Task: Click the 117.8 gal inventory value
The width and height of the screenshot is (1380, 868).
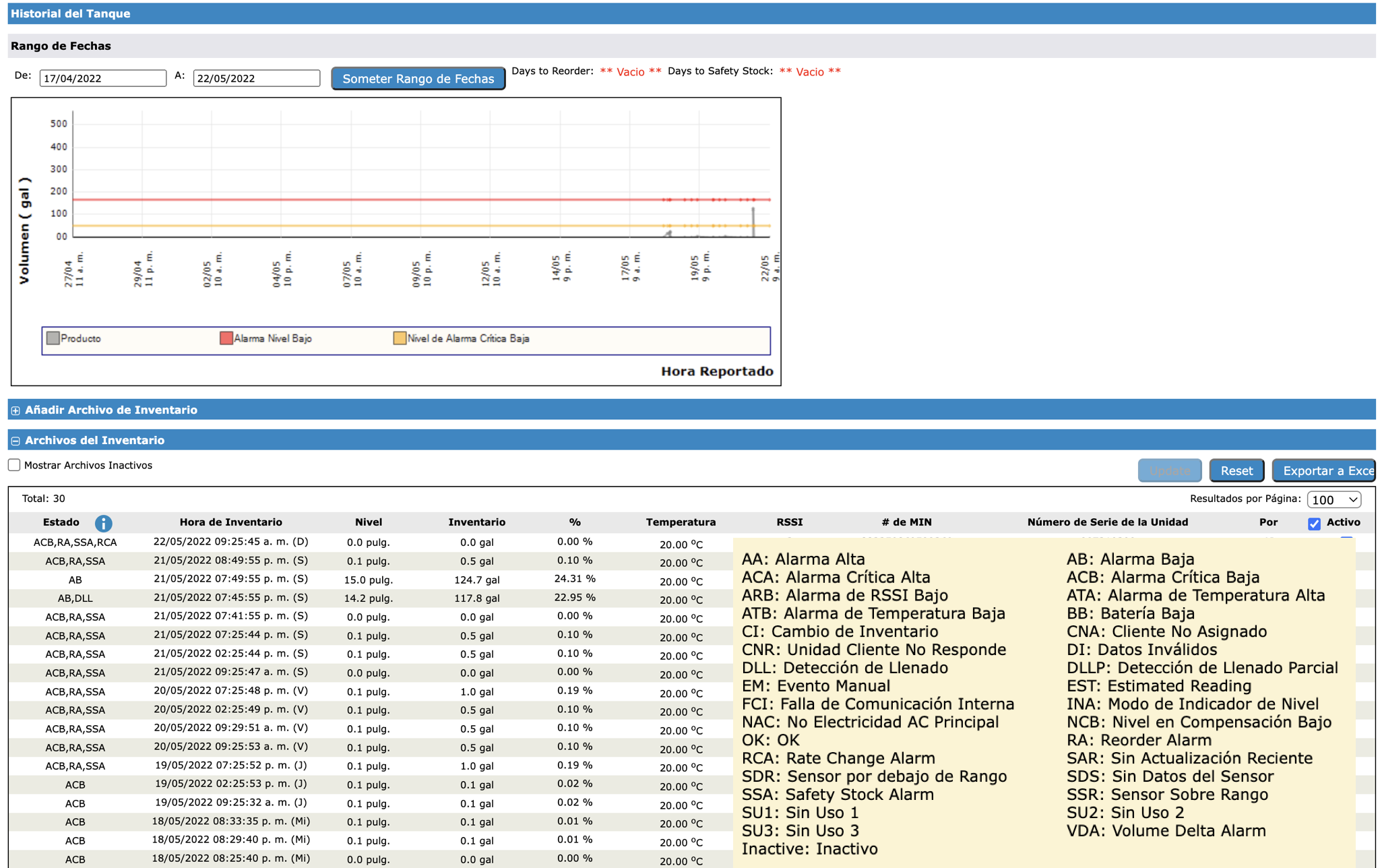Action: (477, 598)
